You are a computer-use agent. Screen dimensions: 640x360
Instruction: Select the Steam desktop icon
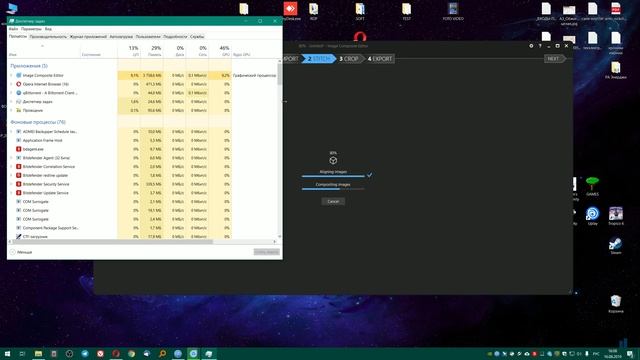tap(616, 246)
